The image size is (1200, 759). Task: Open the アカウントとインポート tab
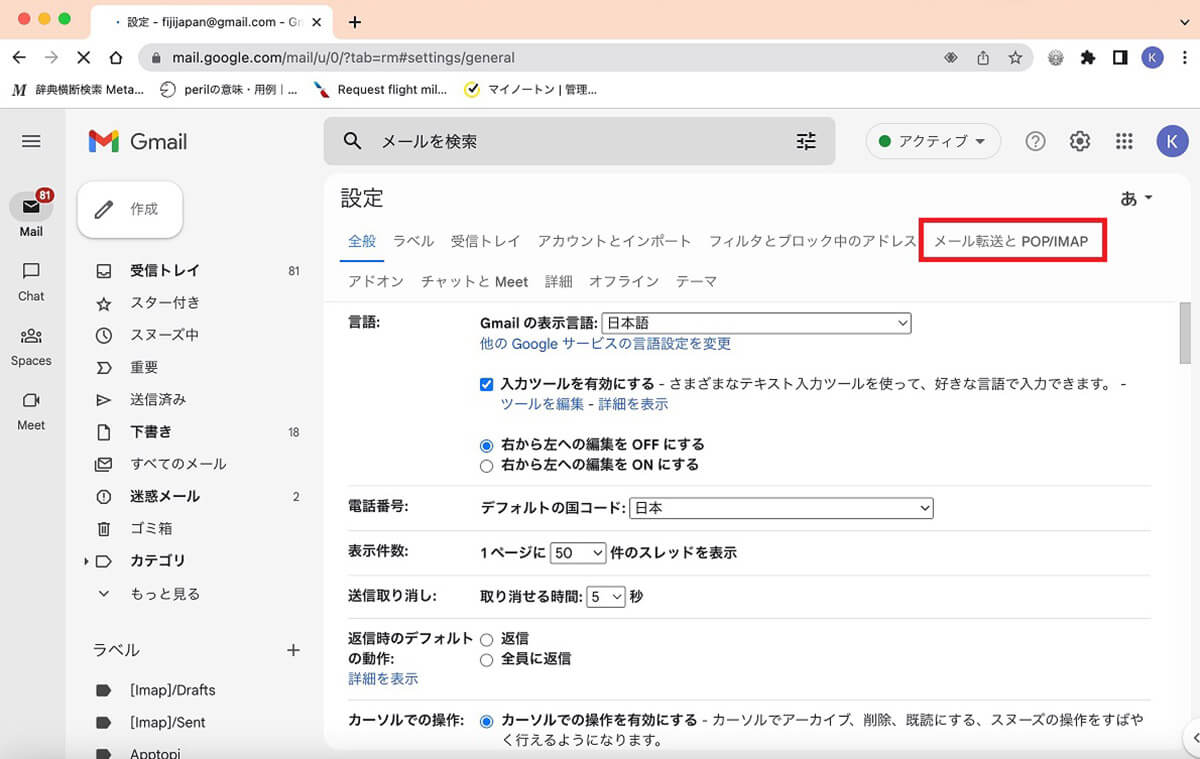(614, 241)
